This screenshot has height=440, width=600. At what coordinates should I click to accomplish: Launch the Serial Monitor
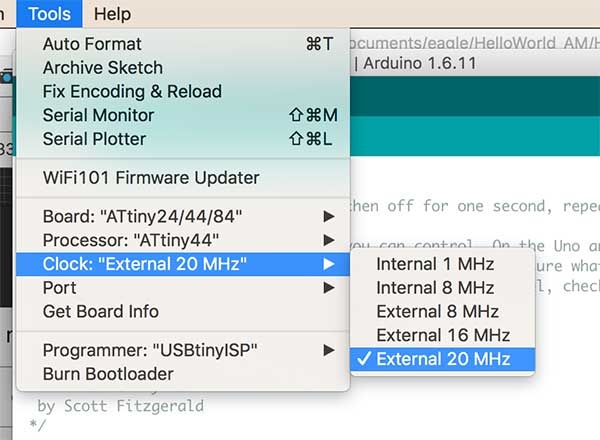click(96, 115)
